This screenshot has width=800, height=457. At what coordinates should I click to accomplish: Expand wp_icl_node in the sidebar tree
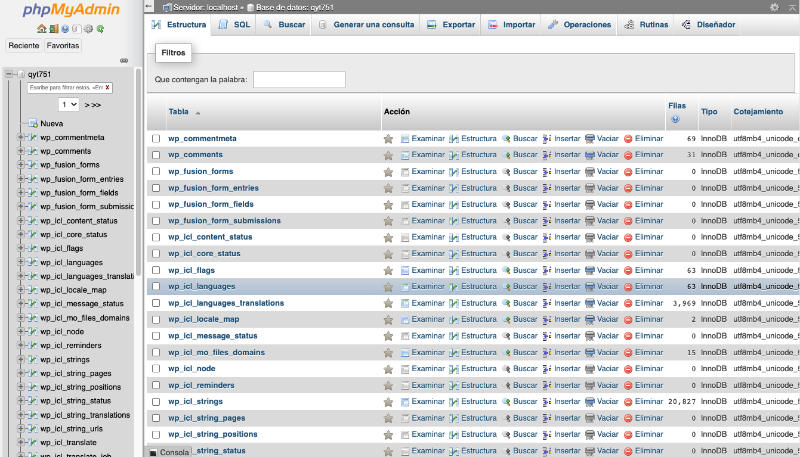(21, 332)
